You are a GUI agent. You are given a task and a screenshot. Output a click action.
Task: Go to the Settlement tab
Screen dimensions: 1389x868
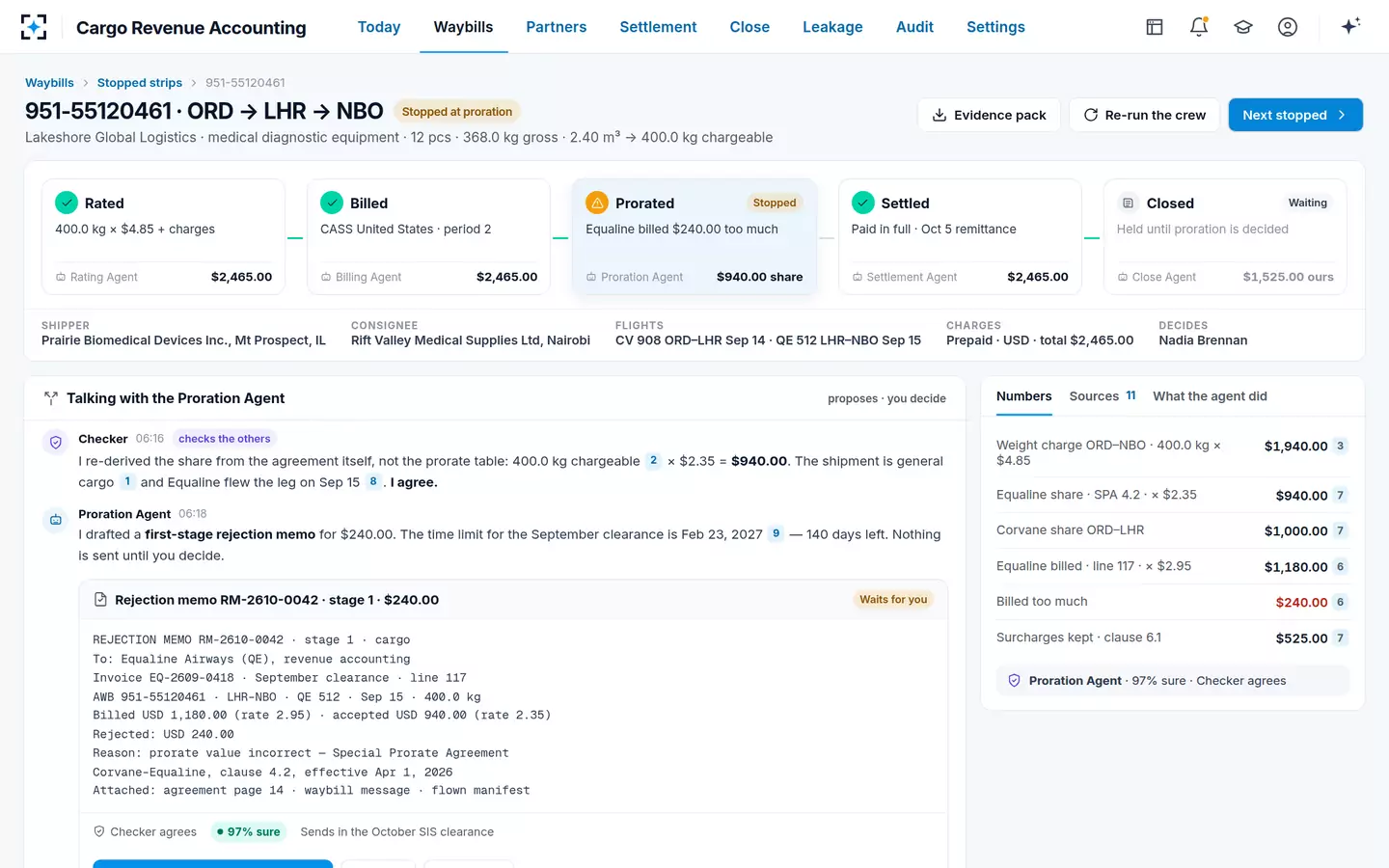coord(658,27)
